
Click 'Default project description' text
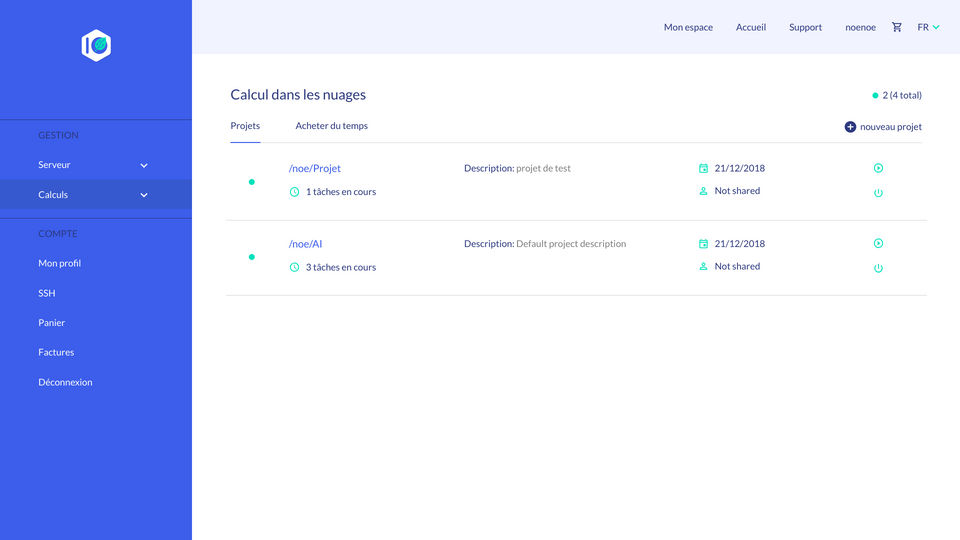pyautogui.click(x=571, y=243)
